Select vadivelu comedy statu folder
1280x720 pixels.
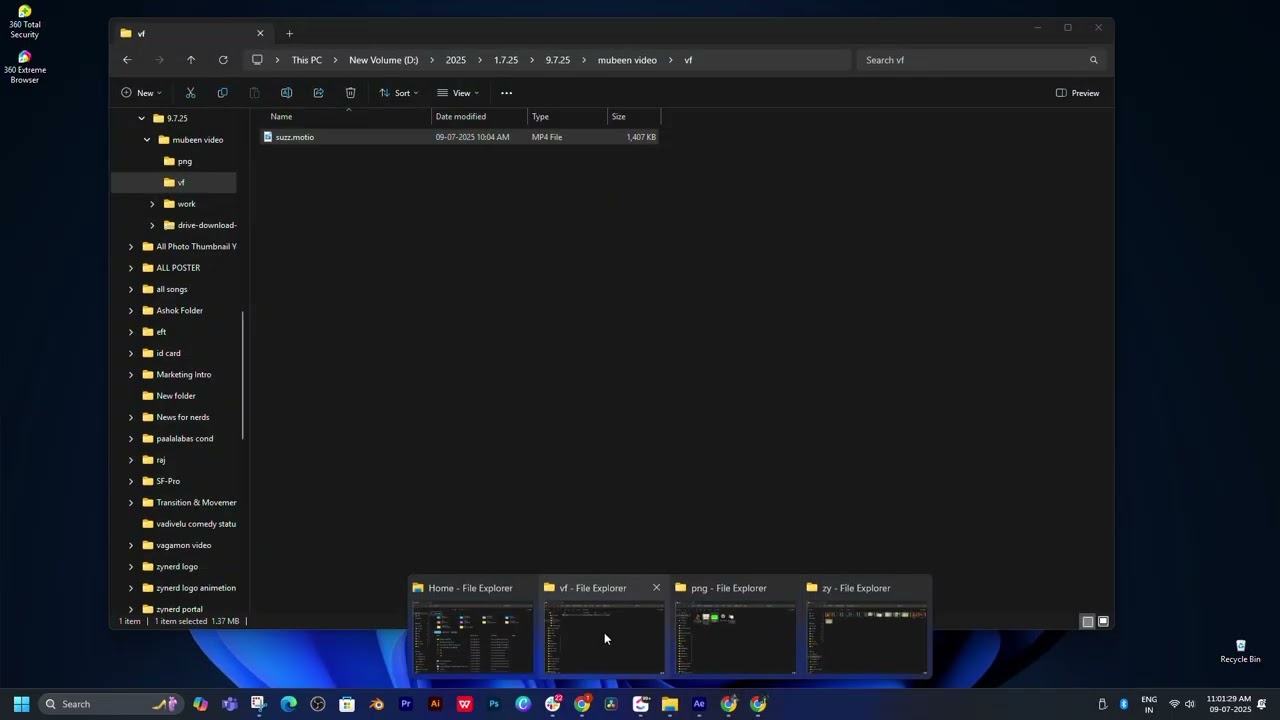point(188,524)
